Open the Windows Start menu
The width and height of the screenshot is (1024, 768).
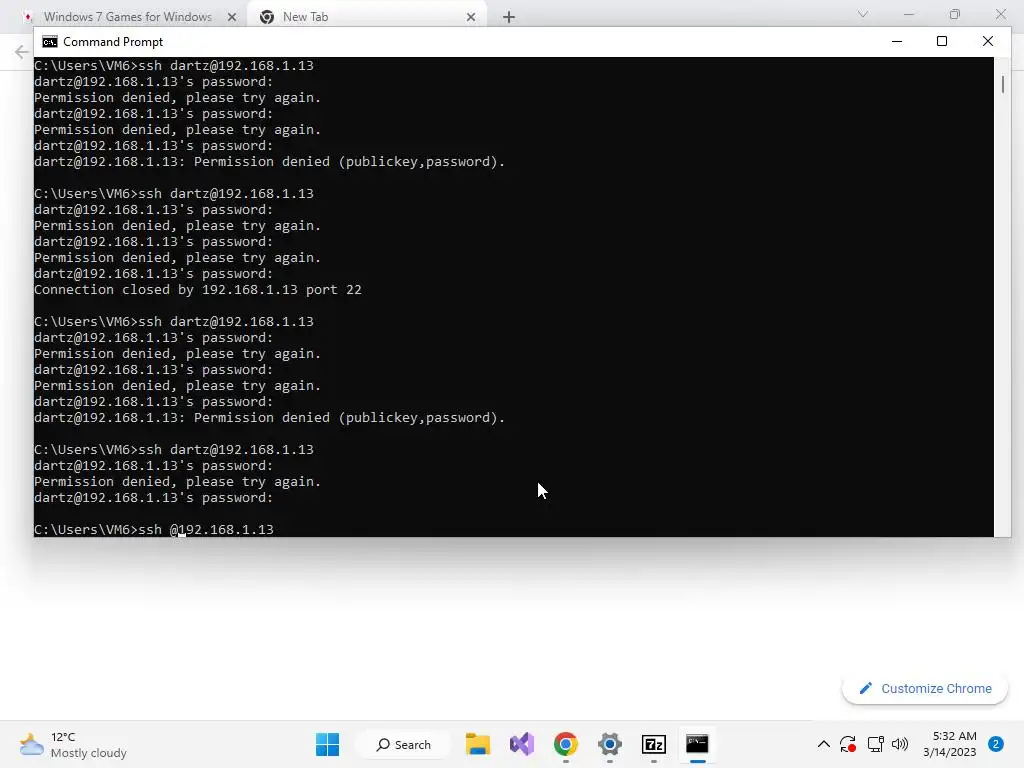coord(327,744)
